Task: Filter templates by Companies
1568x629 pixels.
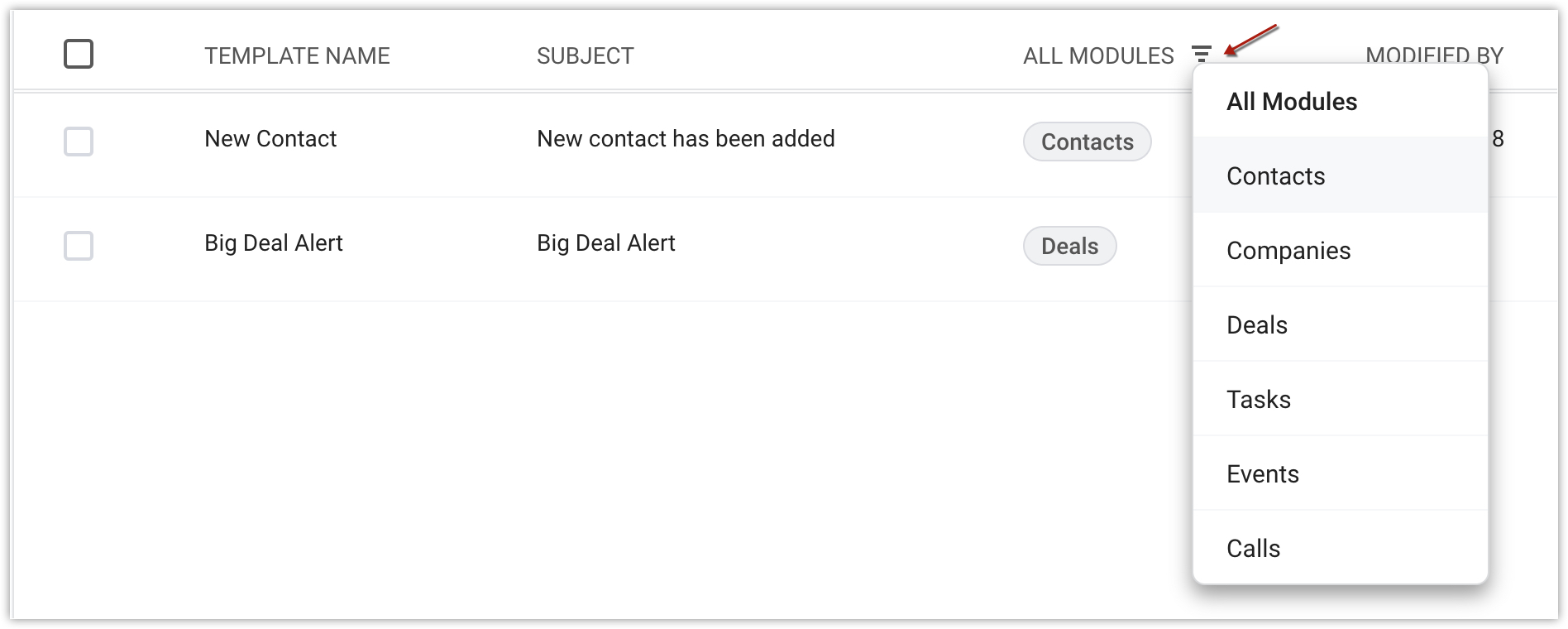Action: pyautogui.click(x=1288, y=251)
